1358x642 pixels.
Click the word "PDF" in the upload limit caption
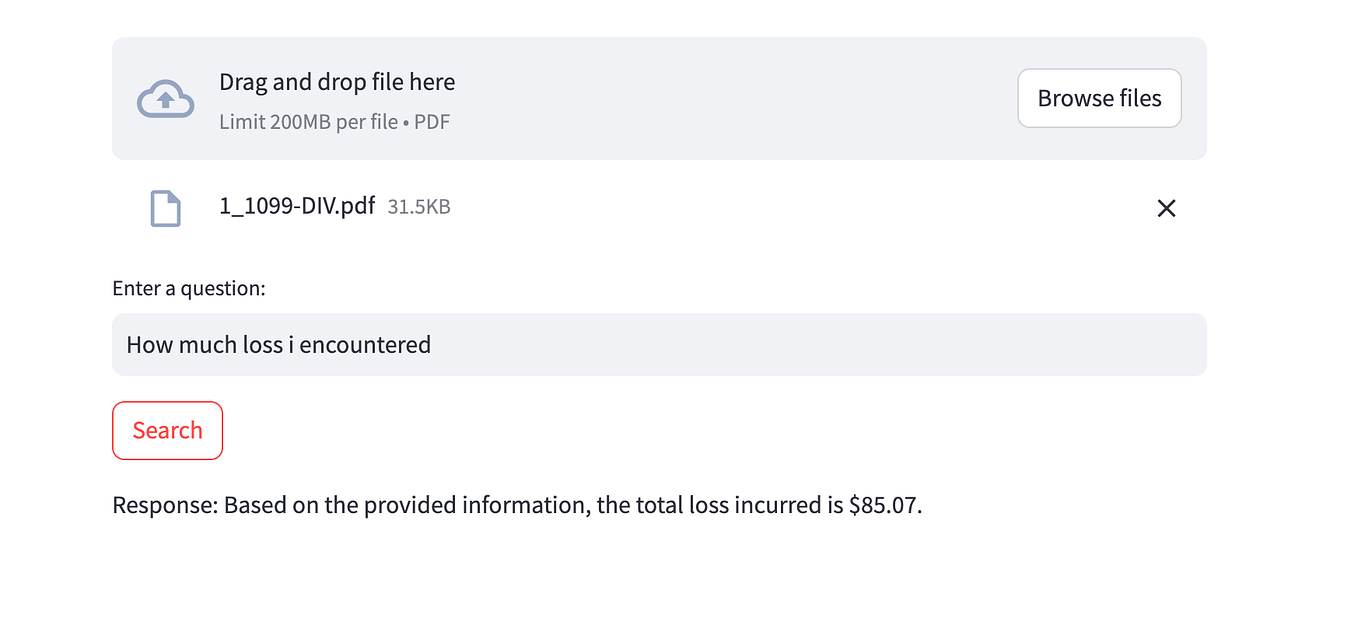(432, 122)
